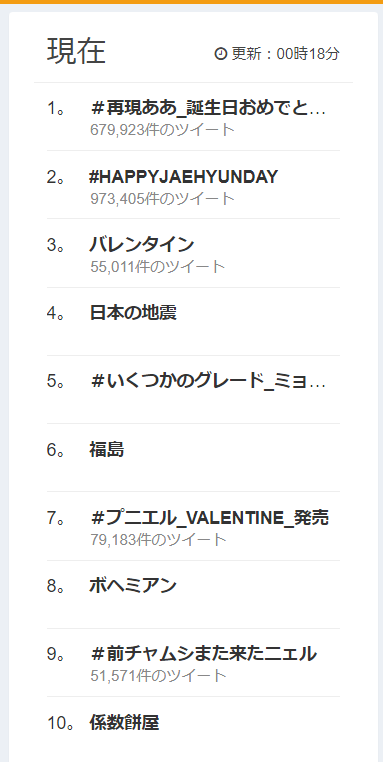Click the 55,011件のツイート count
The image size is (383, 762).
(157, 267)
